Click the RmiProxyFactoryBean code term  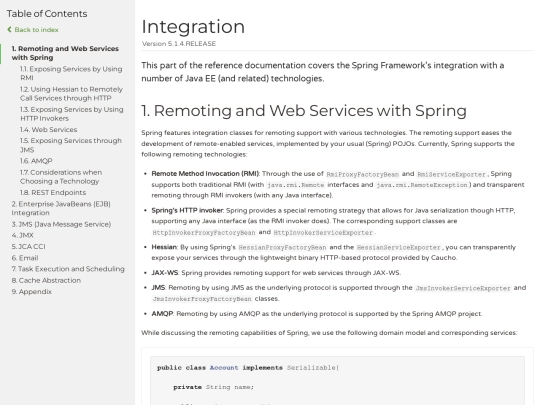pyautogui.click(x=362, y=174)
